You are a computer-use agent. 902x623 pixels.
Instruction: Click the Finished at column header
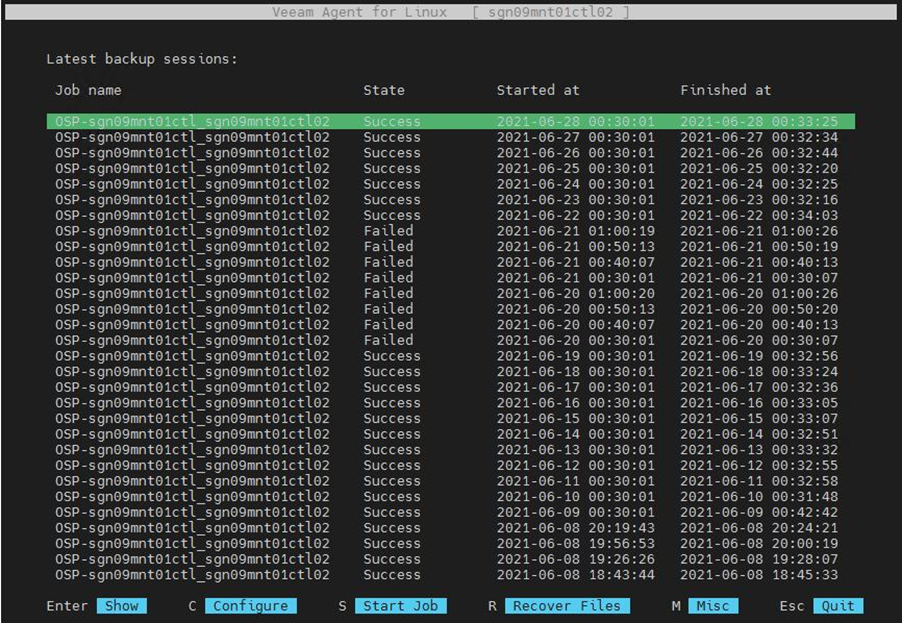(726, 90)
